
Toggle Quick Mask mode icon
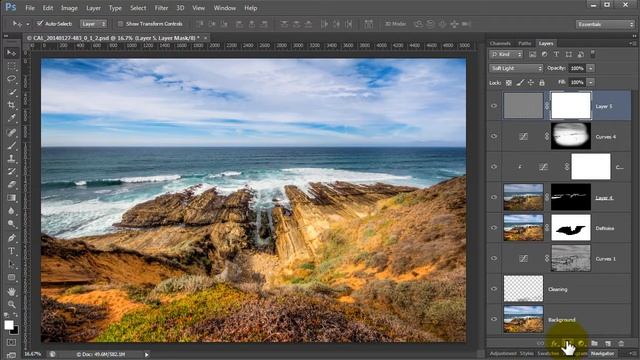(x=11, y=342)
